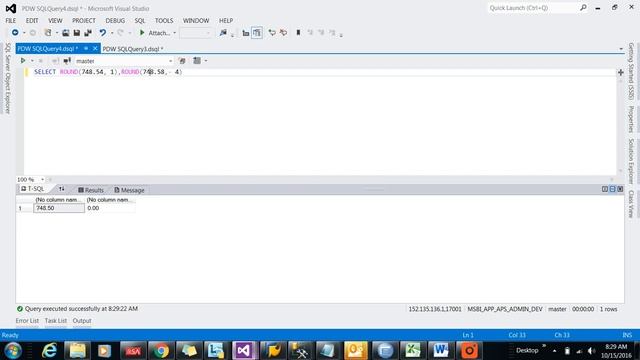Image resolution: width=640 pixels, height=360 pixels.
Task: Click the Toggle Bookmark toolbar icon
Action: pyautogui.click(x=298, y=33)
